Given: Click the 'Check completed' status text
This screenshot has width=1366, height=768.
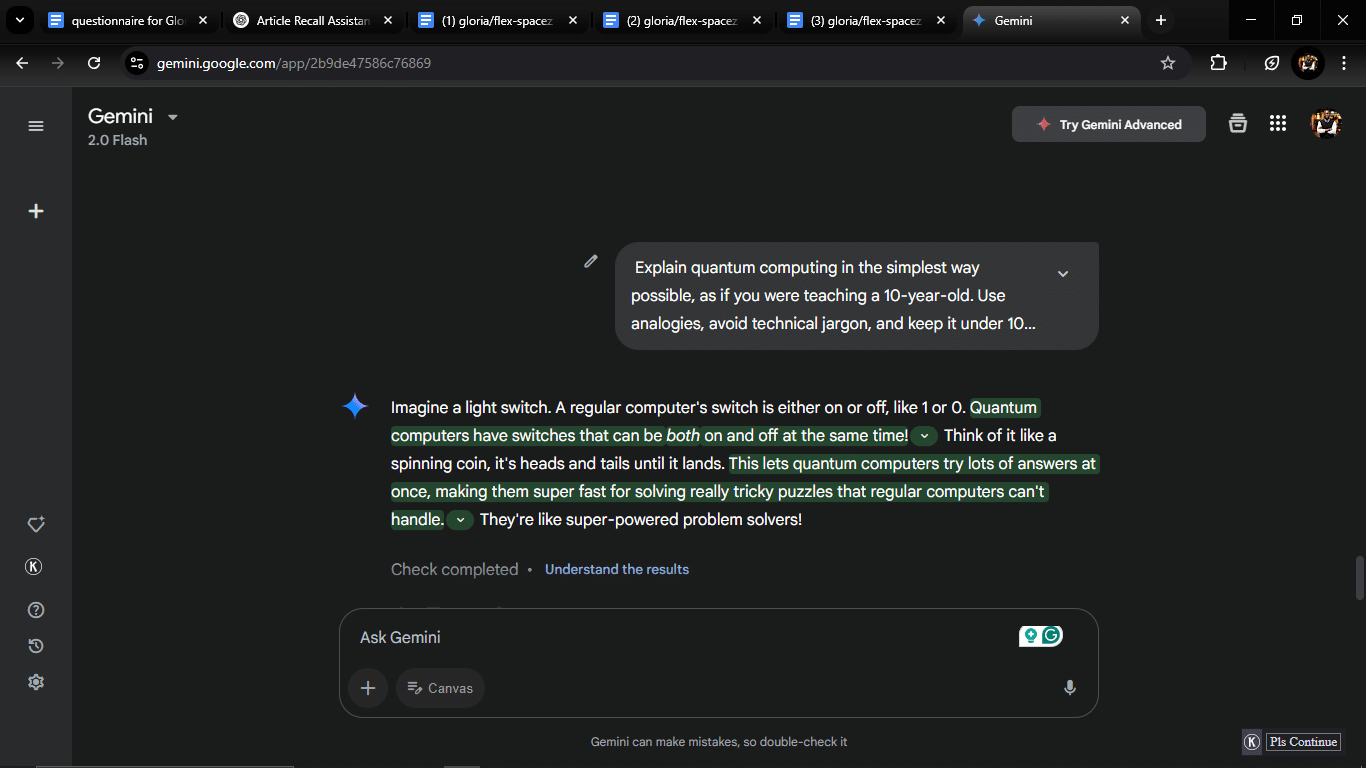Looking at the screenshot, I should (x=454, y=569).
